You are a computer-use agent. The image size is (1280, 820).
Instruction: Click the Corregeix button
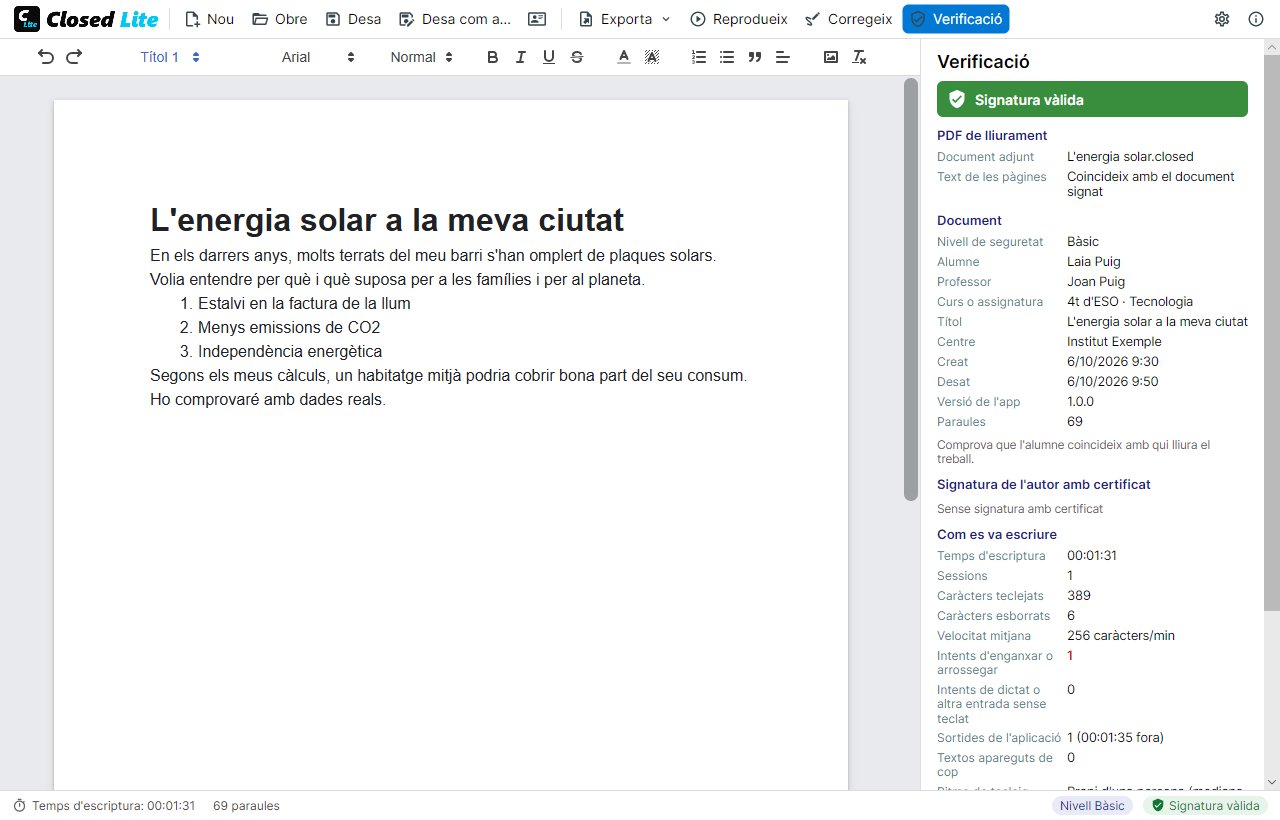pyautogui.click(x=848, y=19)
